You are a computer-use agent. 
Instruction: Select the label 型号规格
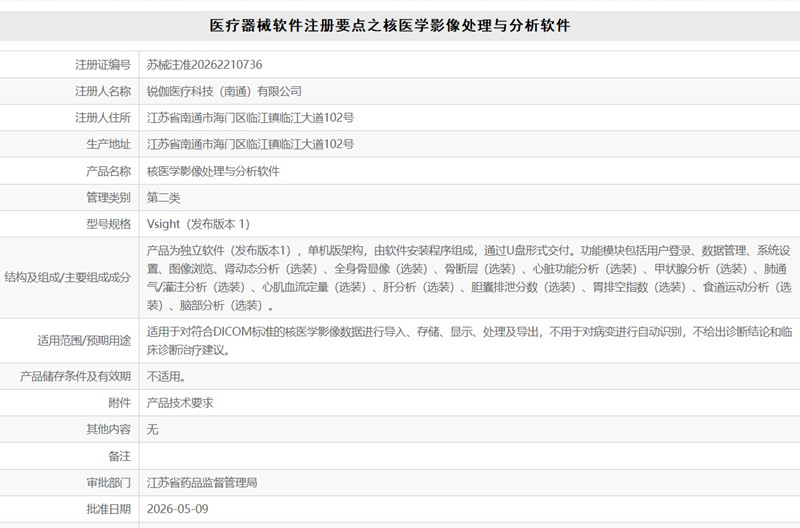pos(109,224)
